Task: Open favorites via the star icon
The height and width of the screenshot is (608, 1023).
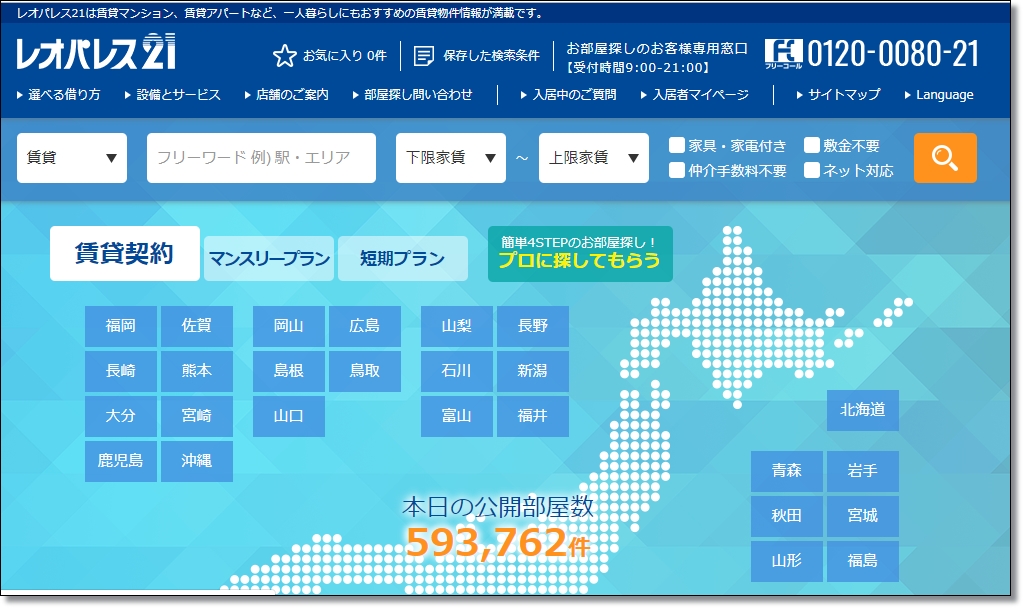Action: [x=284, y=56]
